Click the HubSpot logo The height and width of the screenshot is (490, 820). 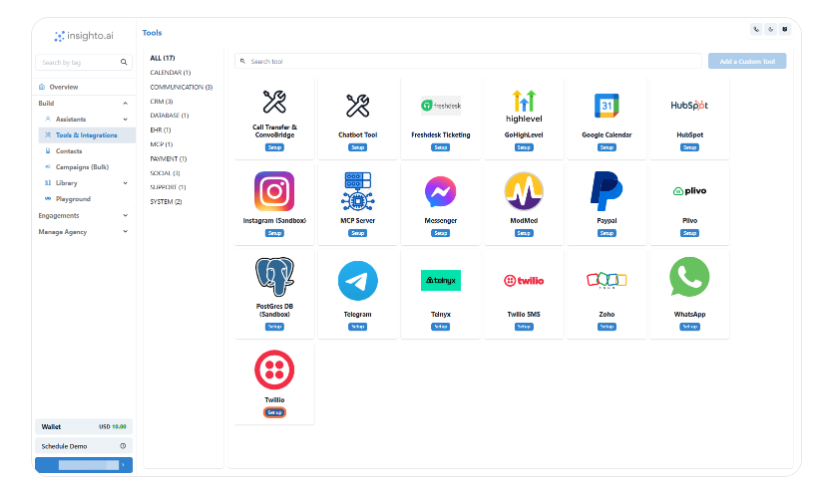[x=689, y=106]
